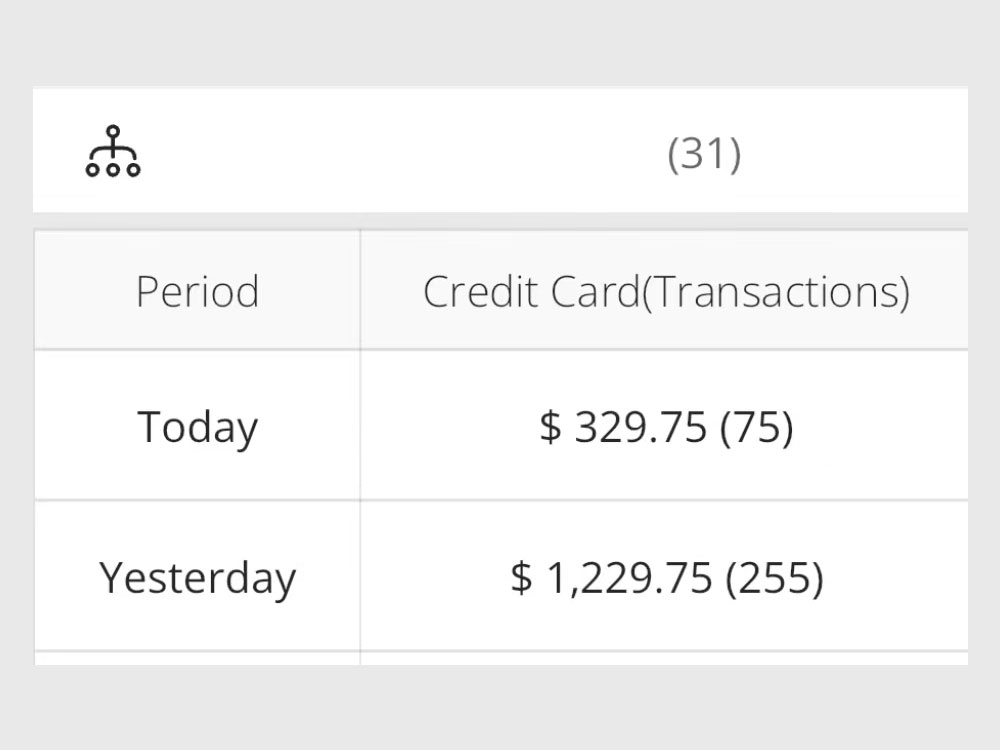Click the blank cell below Yesterday label
Viewport: 1000px width, 750px height.
pyautogui.click(x=197, y=658)
